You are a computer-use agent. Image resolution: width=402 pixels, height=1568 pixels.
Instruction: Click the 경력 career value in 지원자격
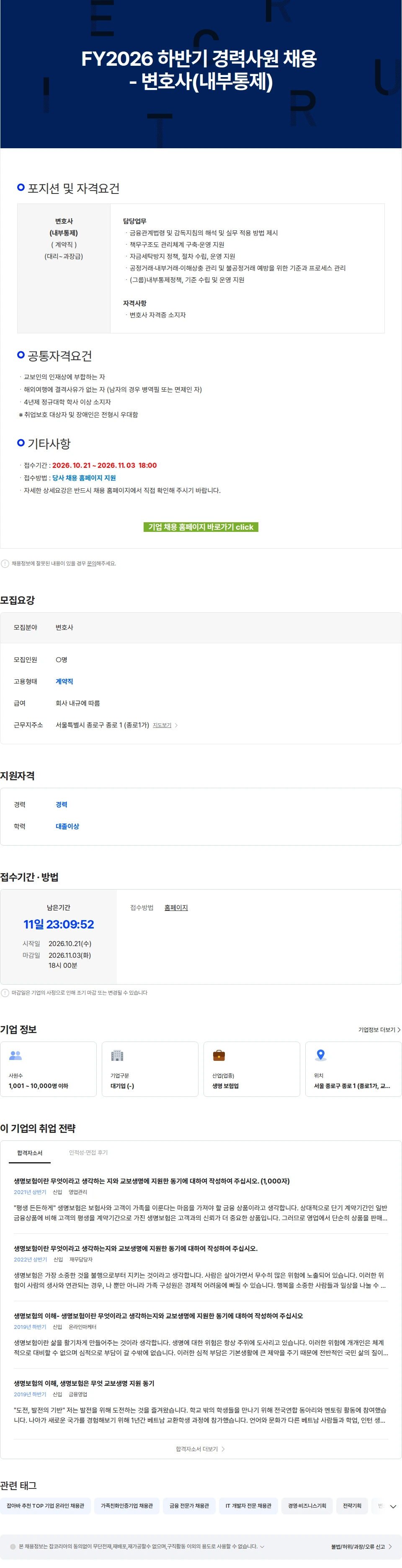click(62, 804)
